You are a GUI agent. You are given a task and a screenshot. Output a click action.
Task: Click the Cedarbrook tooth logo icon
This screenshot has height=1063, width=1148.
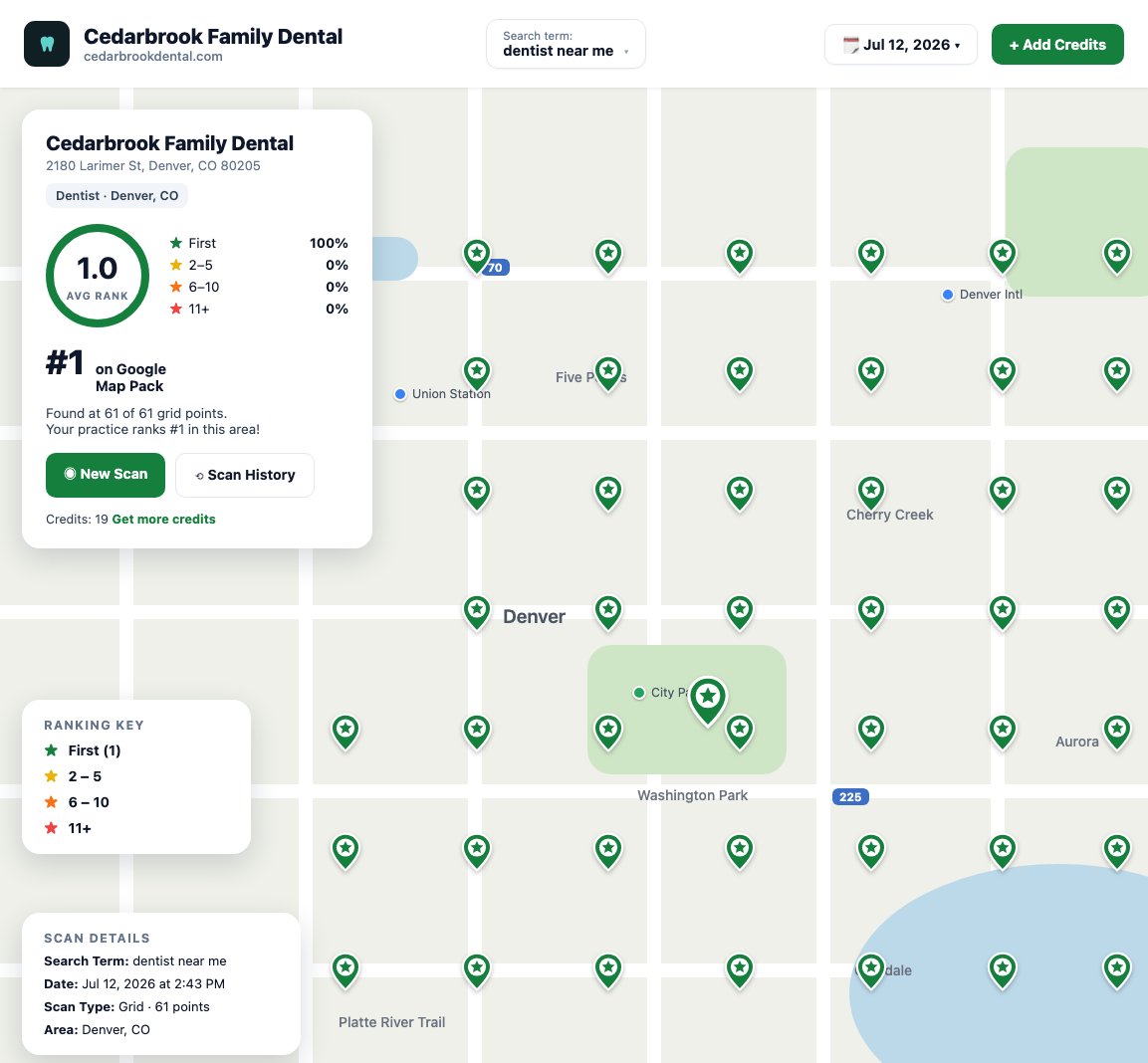(x=47, y=44)
